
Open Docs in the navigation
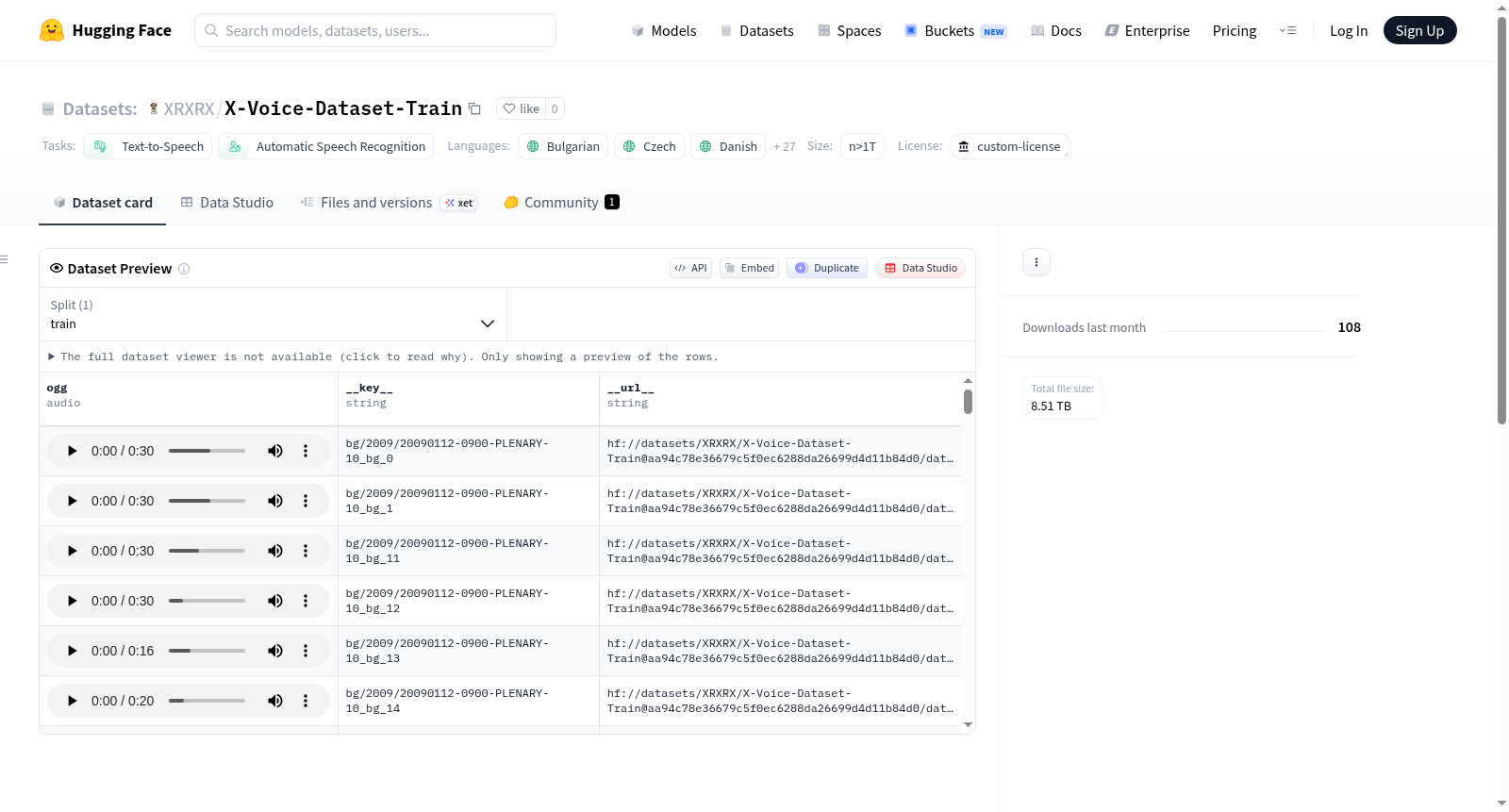point(1056,30)
